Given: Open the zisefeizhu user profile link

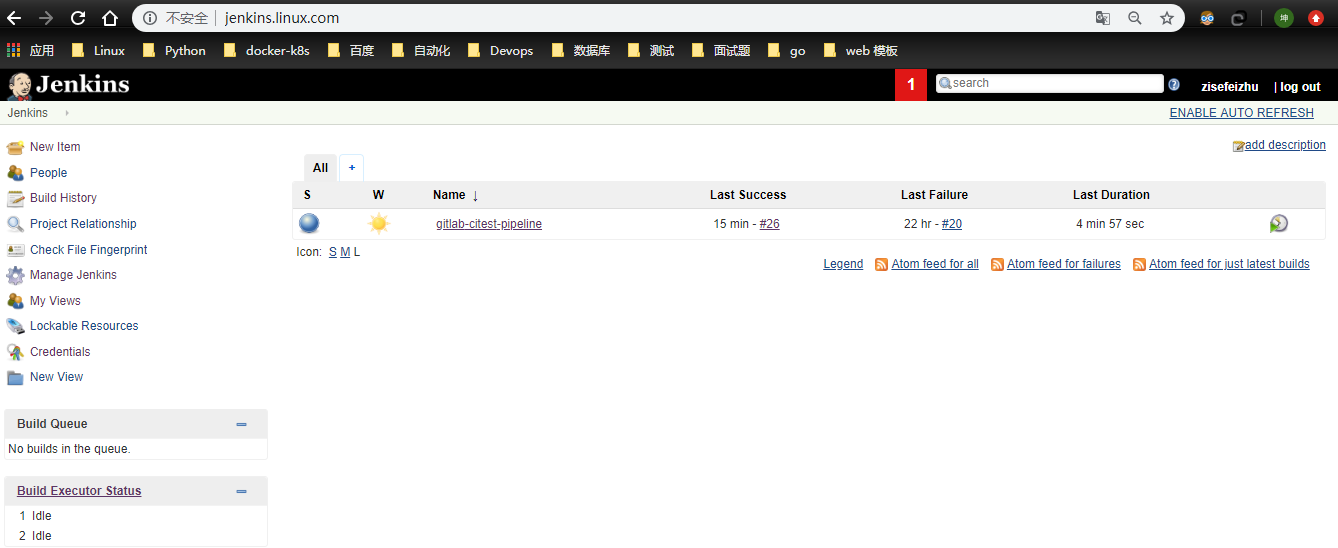Looking at the screenshot, I should [x=1229, y=87].
